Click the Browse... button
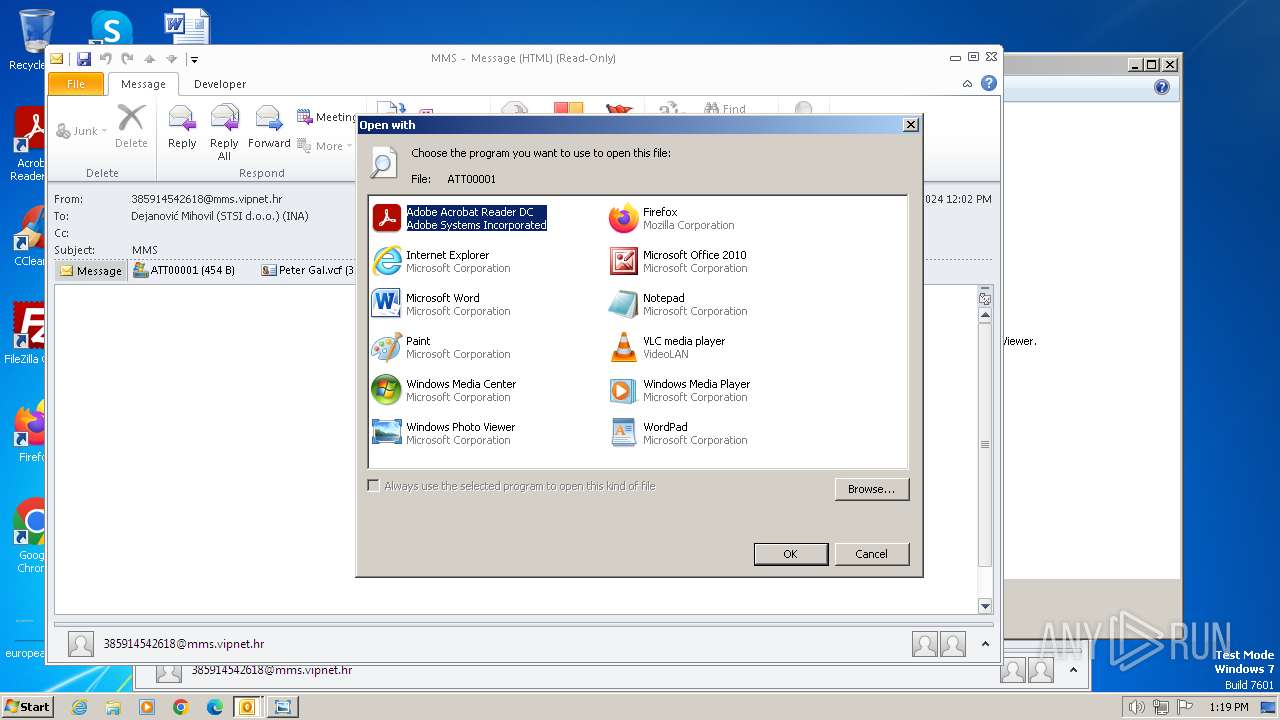Viewport: 1280px width, 720px height. [x=871, y=489]
